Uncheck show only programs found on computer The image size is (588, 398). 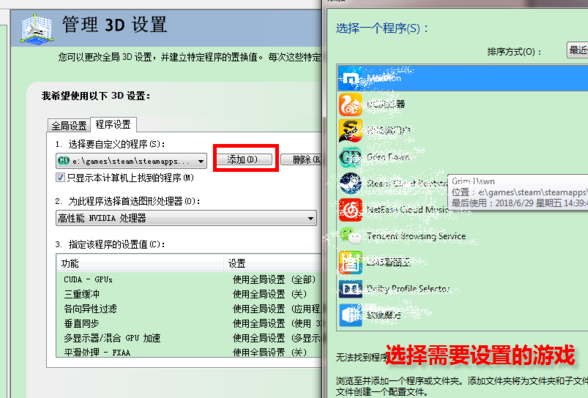point(60,177)
